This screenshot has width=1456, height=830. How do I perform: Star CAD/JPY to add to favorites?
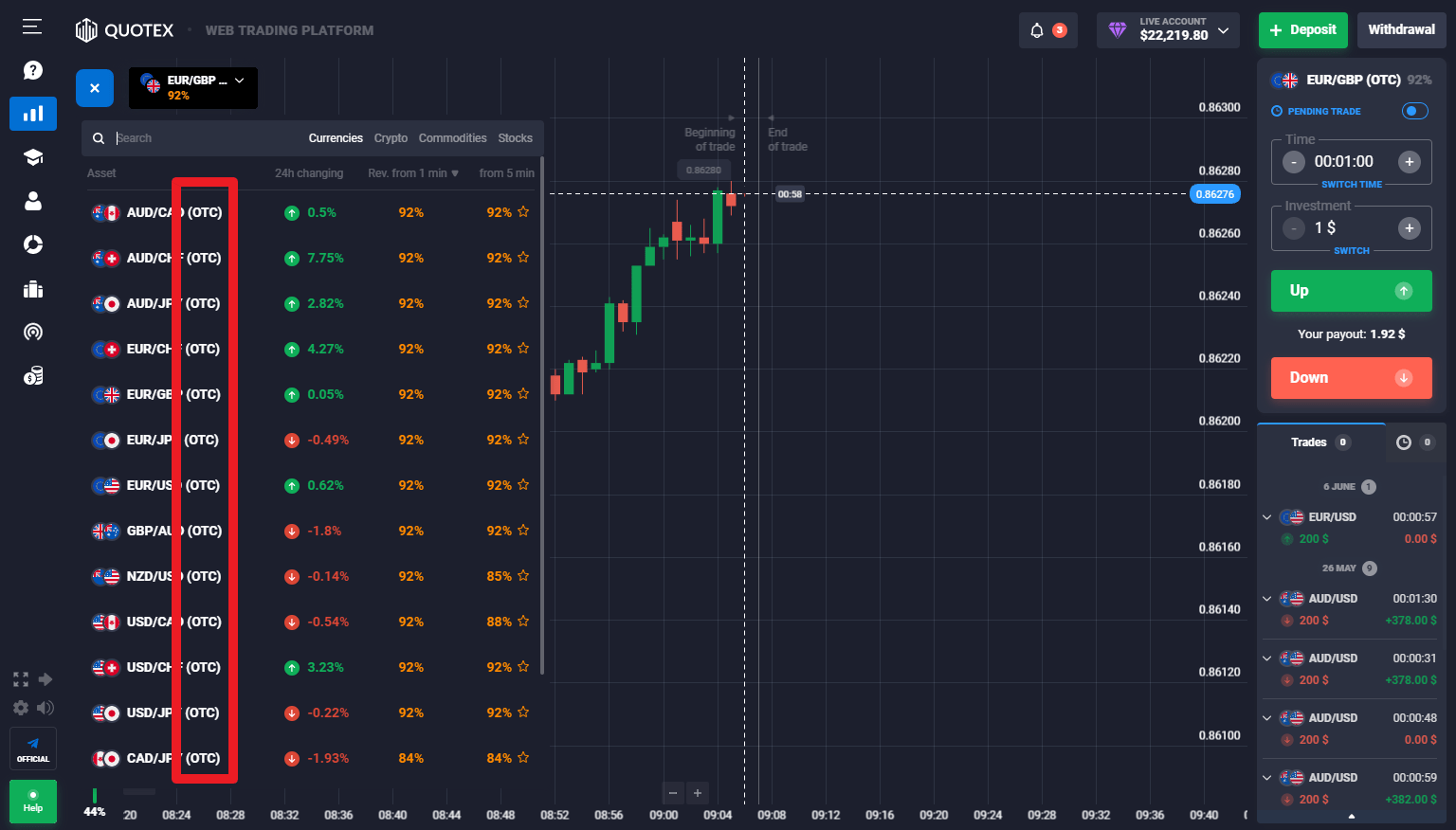[x=524, y=757]
